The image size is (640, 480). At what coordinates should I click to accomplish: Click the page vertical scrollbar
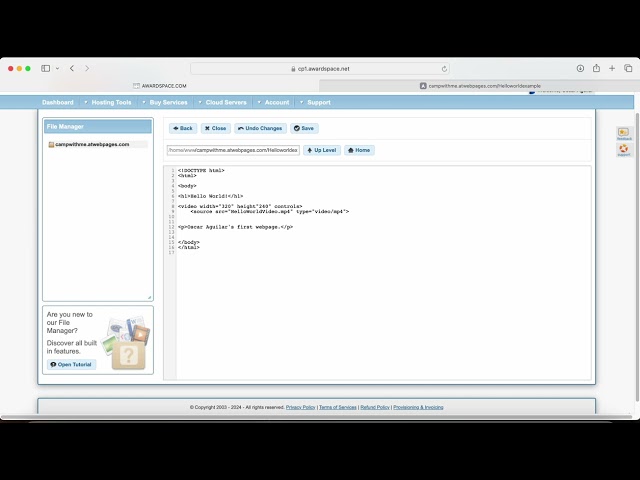pos(638,257)
